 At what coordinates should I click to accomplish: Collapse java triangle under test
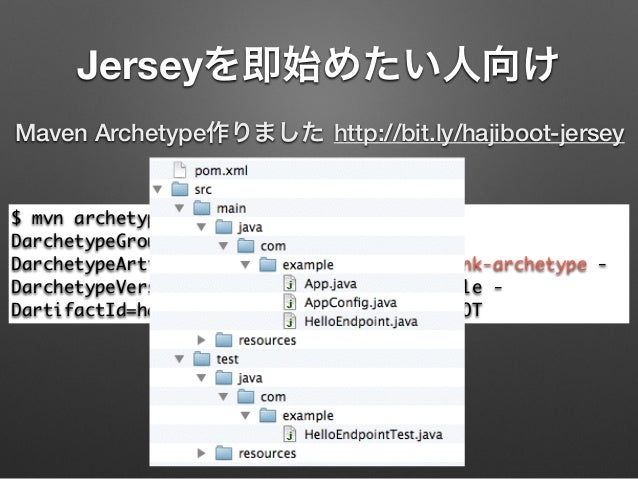202,378
